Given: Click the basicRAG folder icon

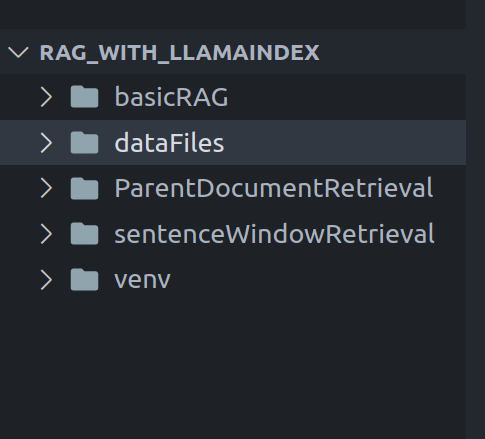Looking at the screenshot, I should pos(84,97).
